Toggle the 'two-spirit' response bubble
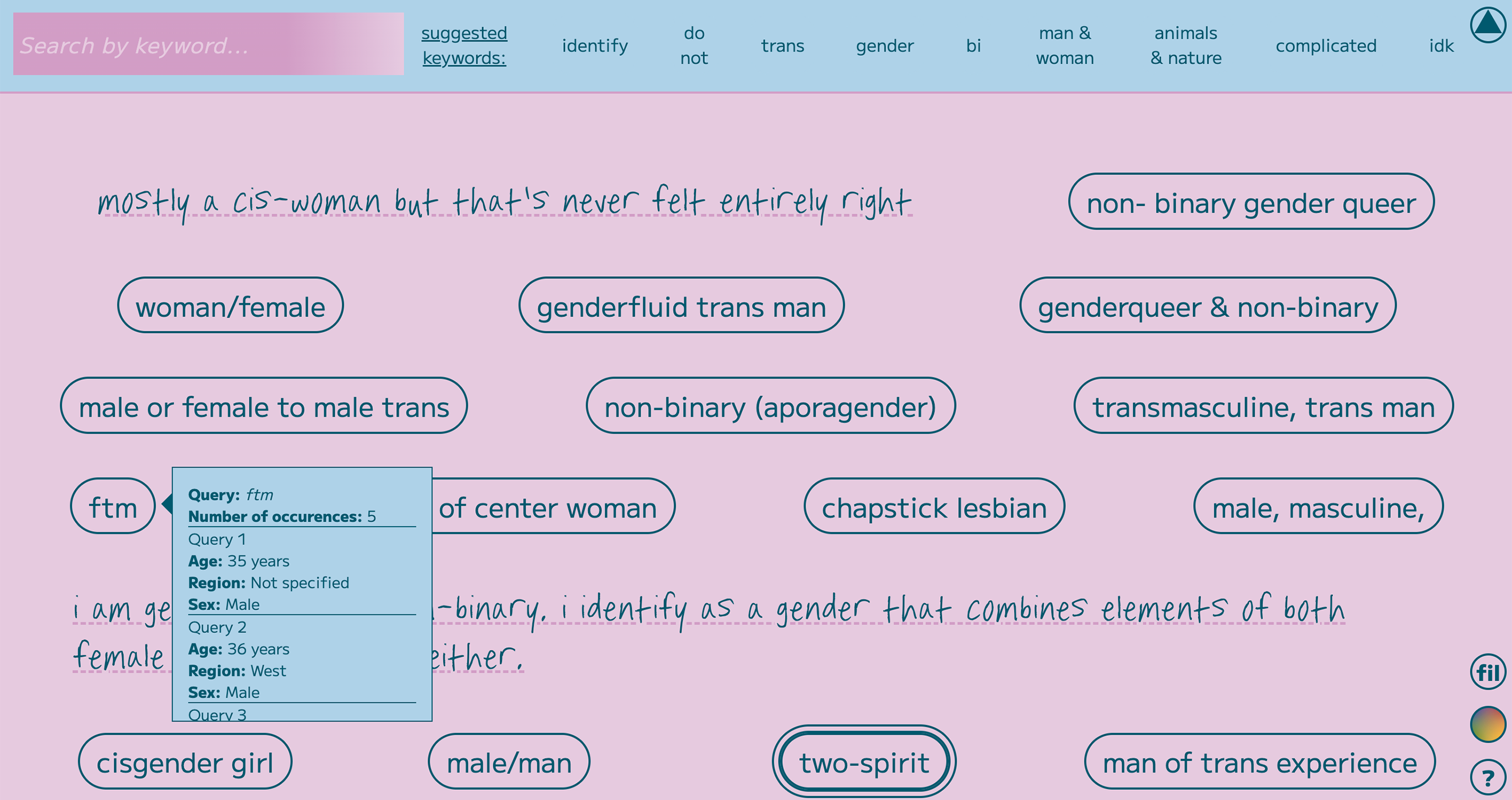The height and width of the screenshot is (800, 1512). tap(864, 762)
